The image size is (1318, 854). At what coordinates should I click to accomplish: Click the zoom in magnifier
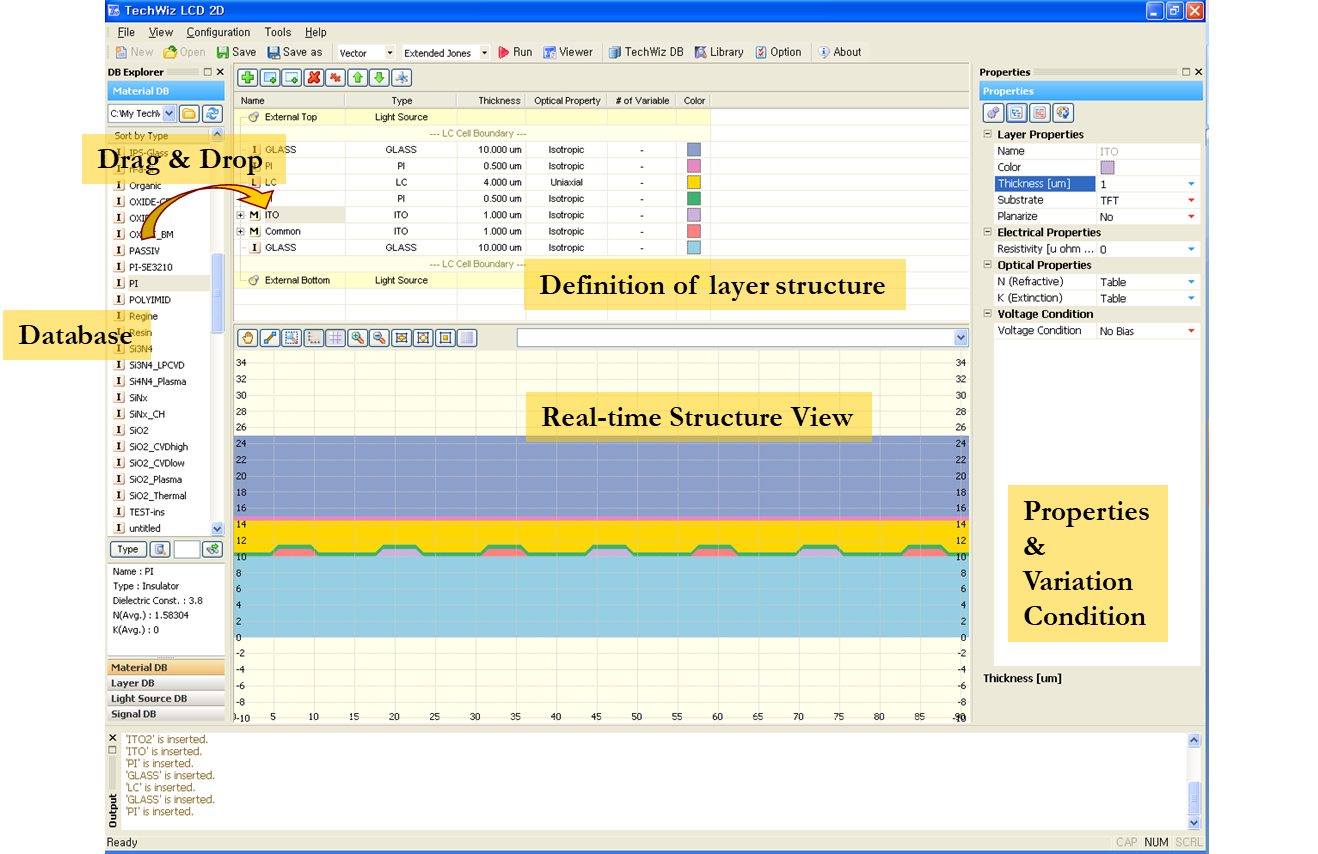click(357, 338)
